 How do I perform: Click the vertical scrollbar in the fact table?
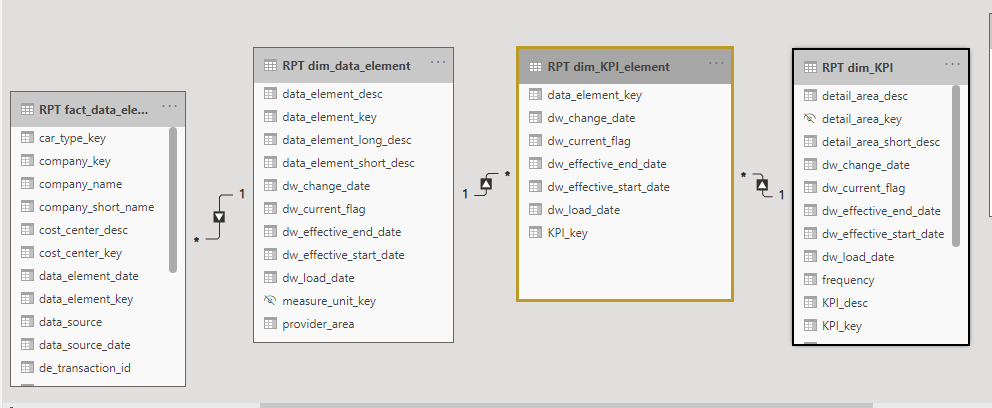[173, 200]
